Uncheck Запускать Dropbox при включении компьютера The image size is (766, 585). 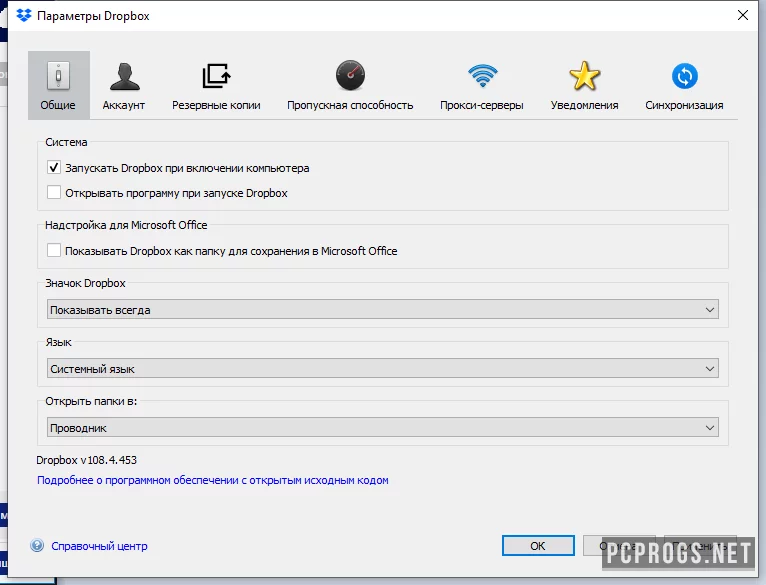[54, 168]
